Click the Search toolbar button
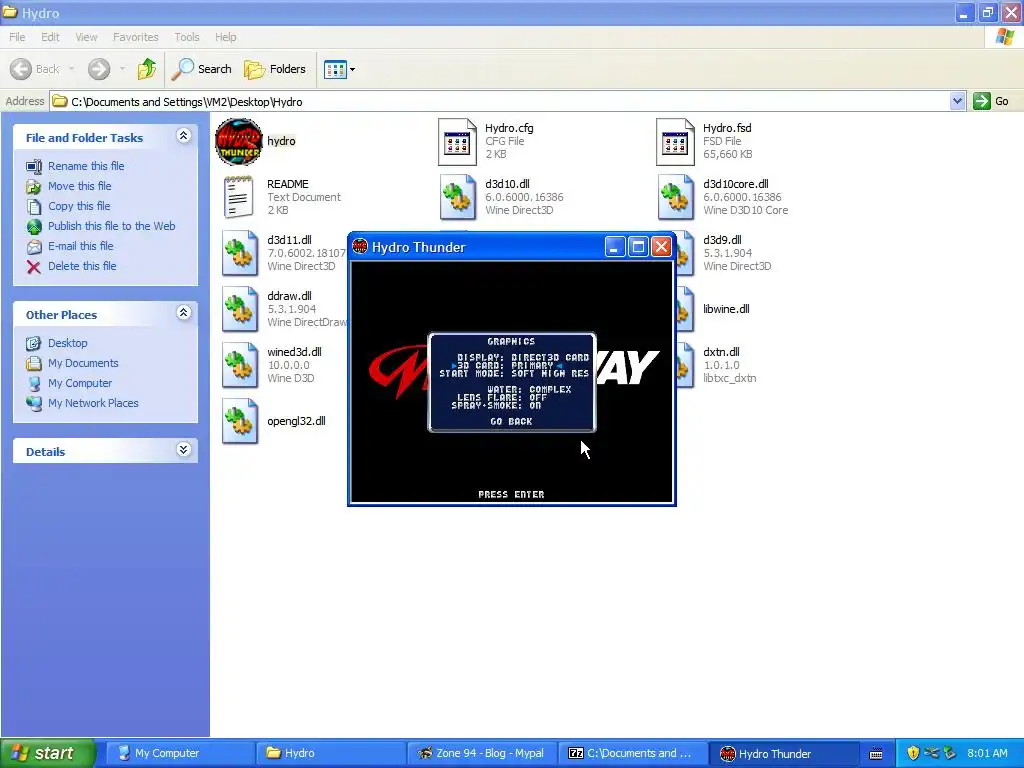 pos(201,69)
